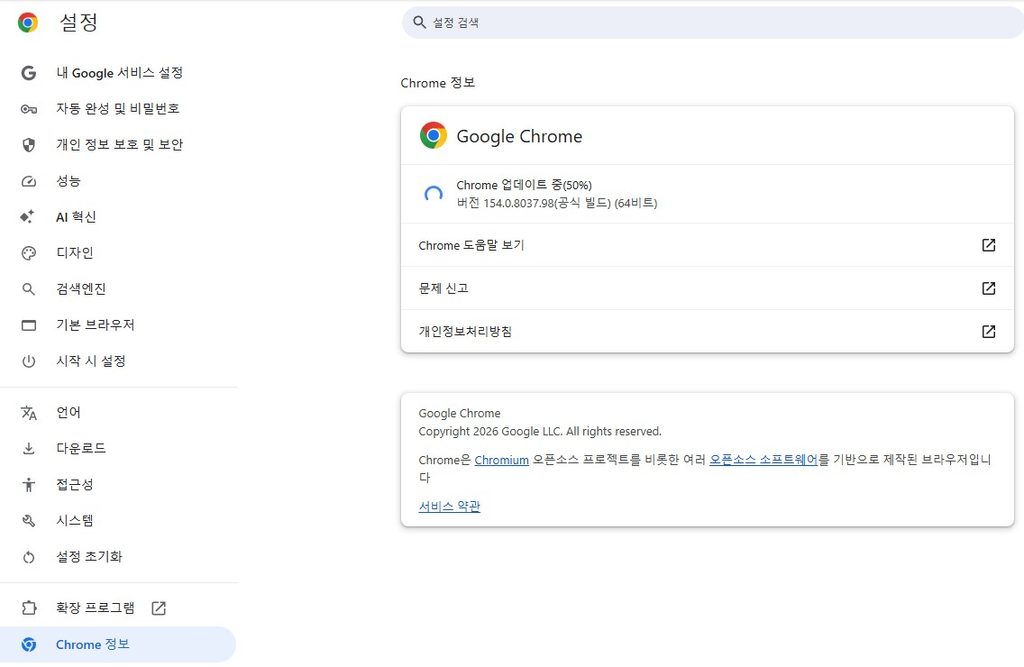Image resolution: width=1024 pixels, height=667 pixels.
Task: Click the 문제 신고 row
Action: (x=707, y=288)
